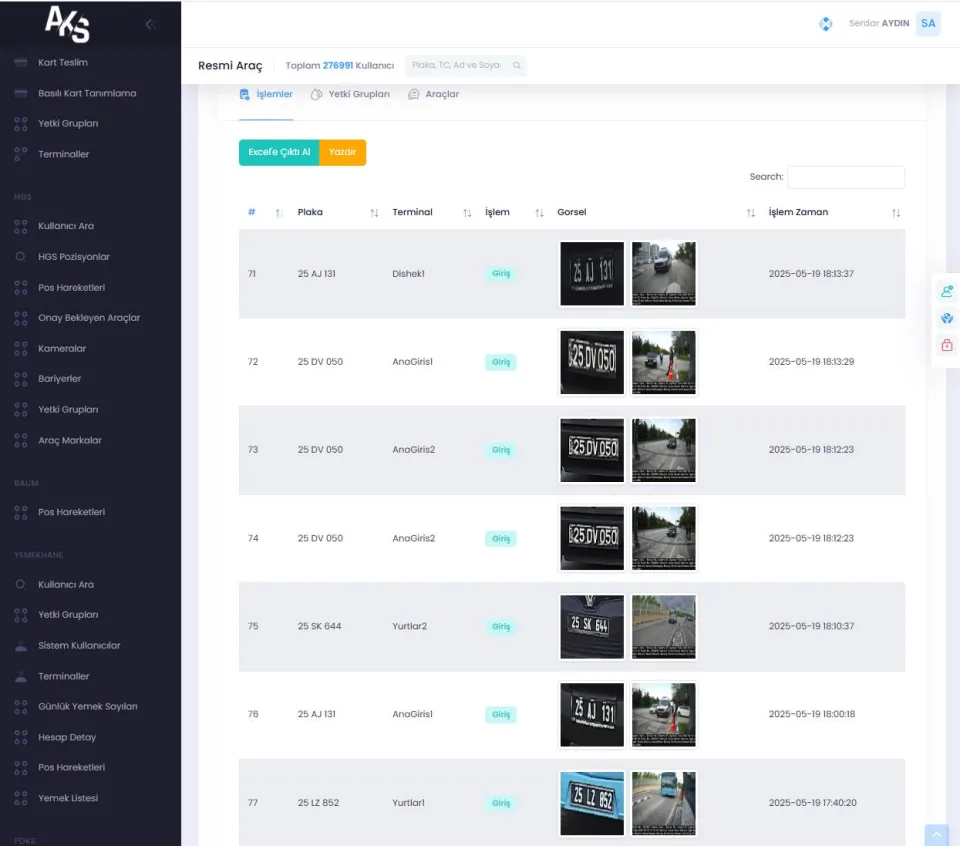Image resolution: width=960 pixels, height=846 pixels.
Task: Open plate thumbnail in row 71
Action: pos(592,274)
